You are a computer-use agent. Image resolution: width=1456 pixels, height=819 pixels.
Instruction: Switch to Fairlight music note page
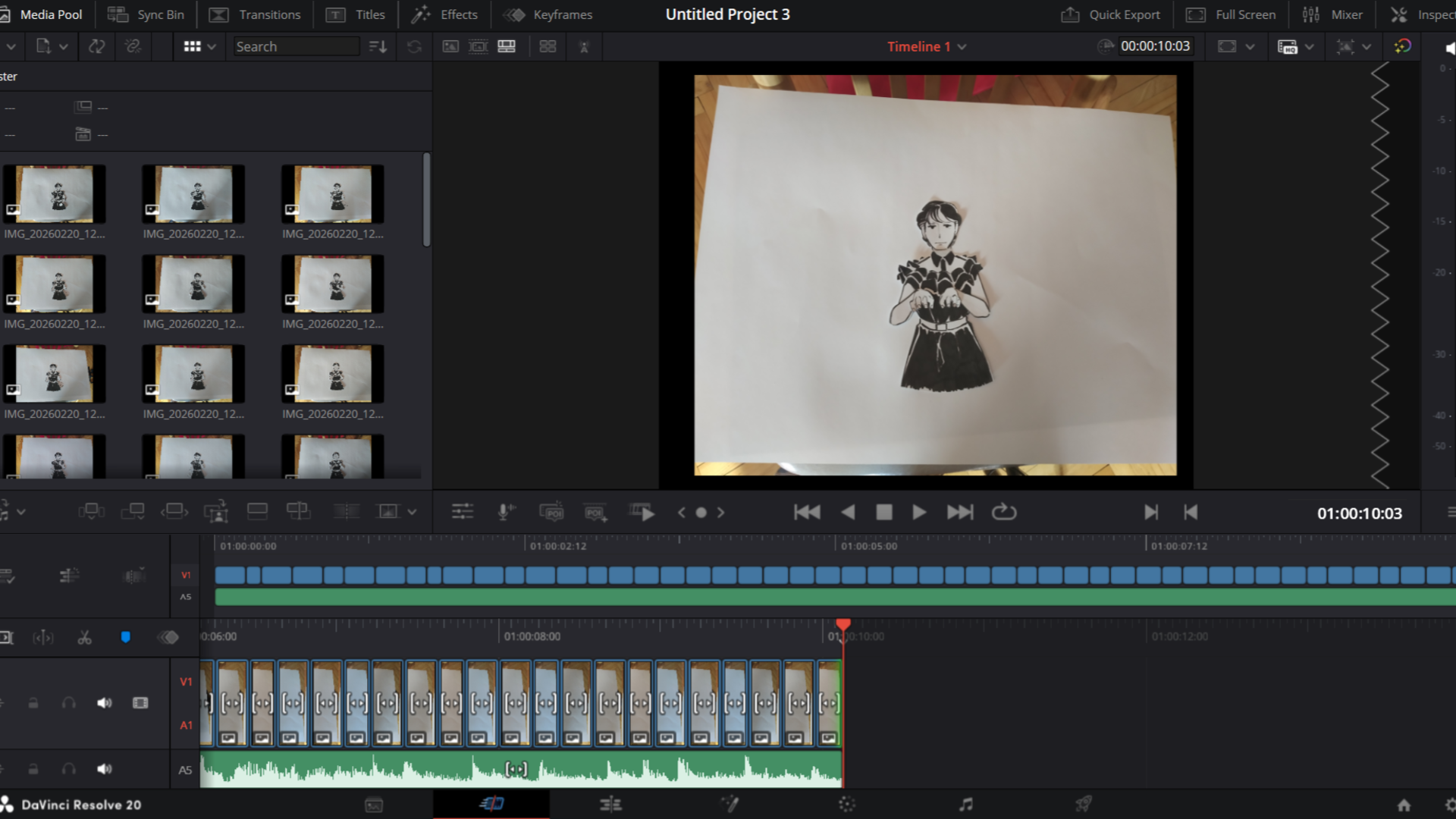coord(965,805)
